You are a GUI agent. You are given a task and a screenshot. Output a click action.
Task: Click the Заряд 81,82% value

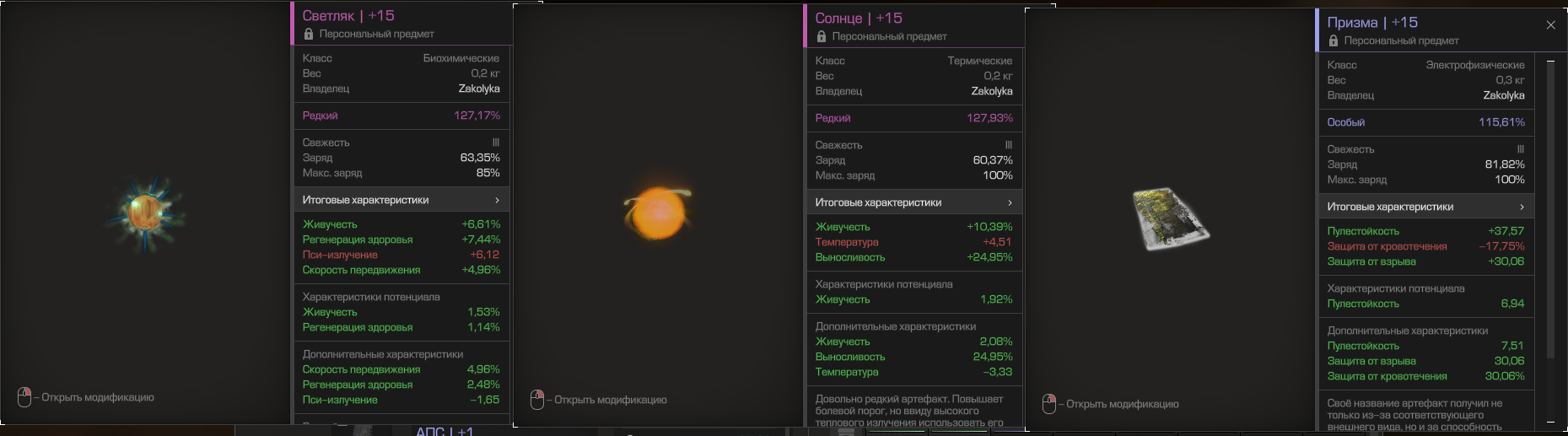1505,164
